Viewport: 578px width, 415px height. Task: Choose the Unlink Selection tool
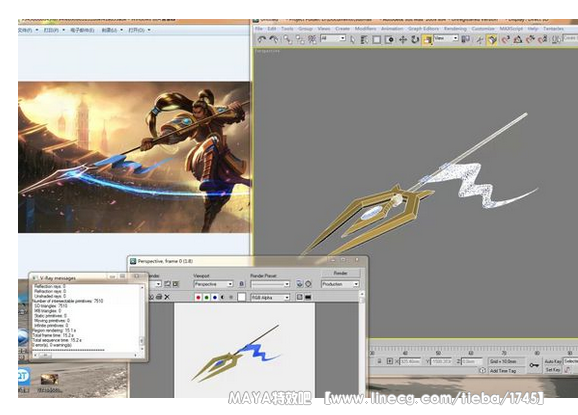pos(300,40)
